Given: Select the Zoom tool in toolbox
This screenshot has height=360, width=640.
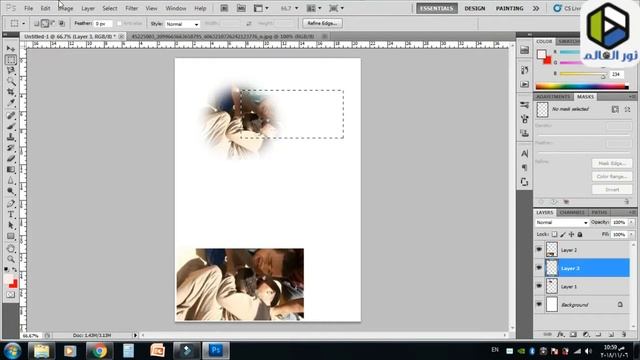Looking at the screenshot, I should coord(11,259).
